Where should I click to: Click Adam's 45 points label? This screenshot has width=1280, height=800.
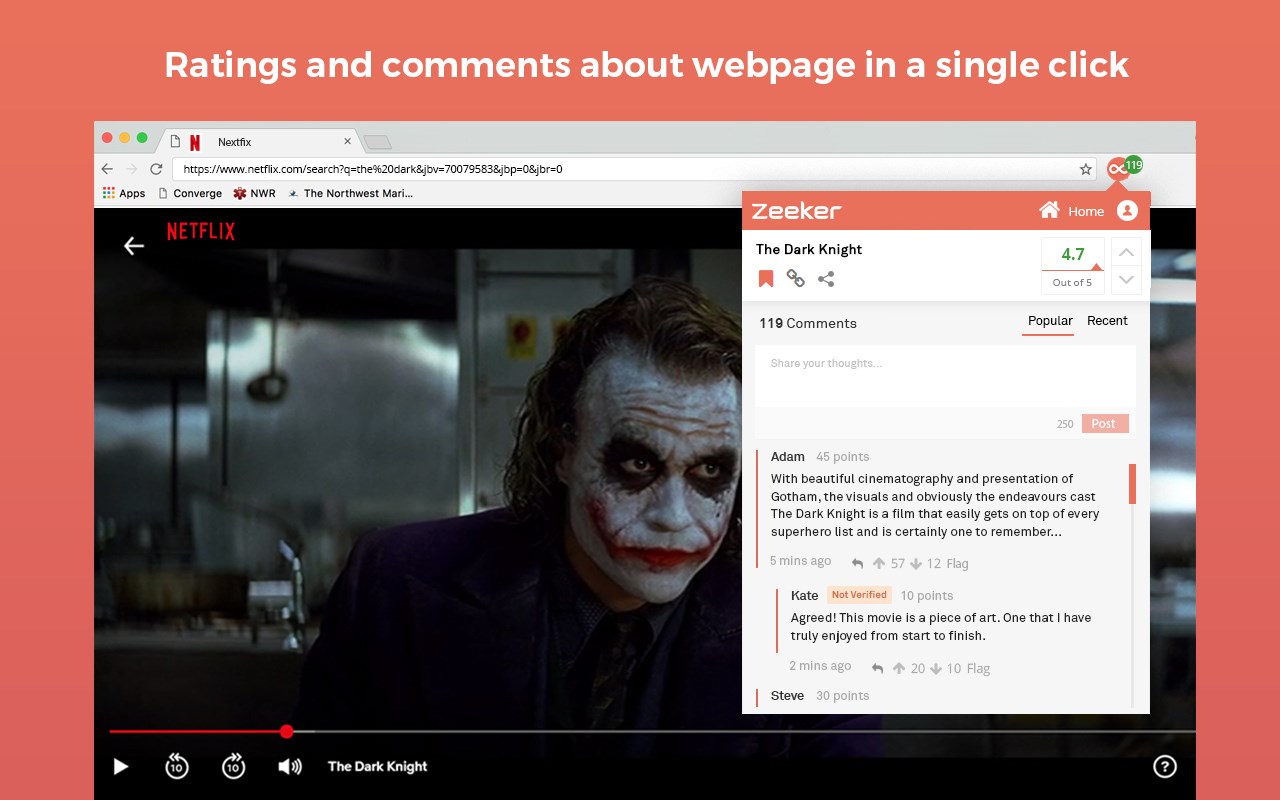pos(843,457)
